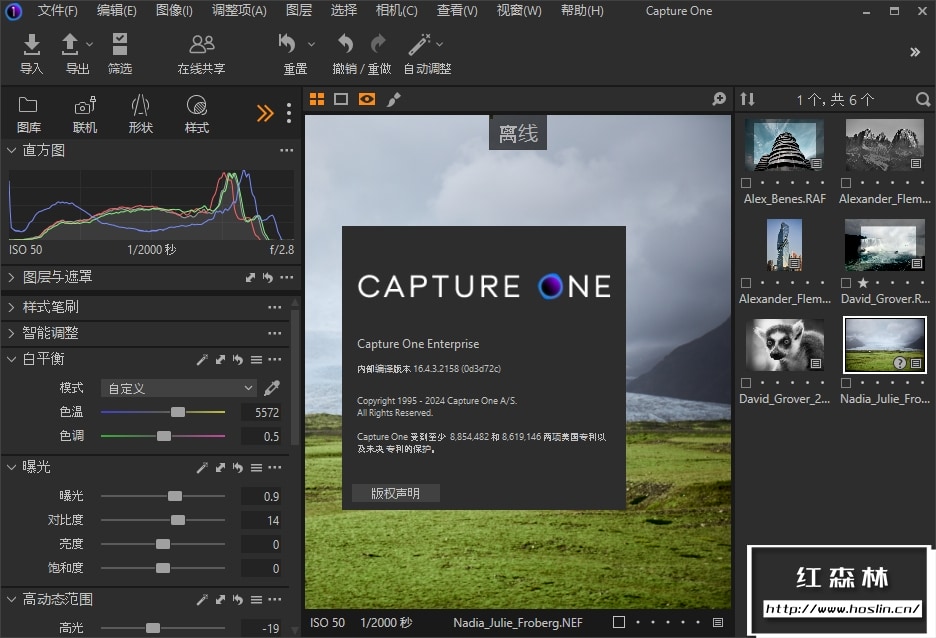Toggle the proofing eye icon above viewer

367,99
